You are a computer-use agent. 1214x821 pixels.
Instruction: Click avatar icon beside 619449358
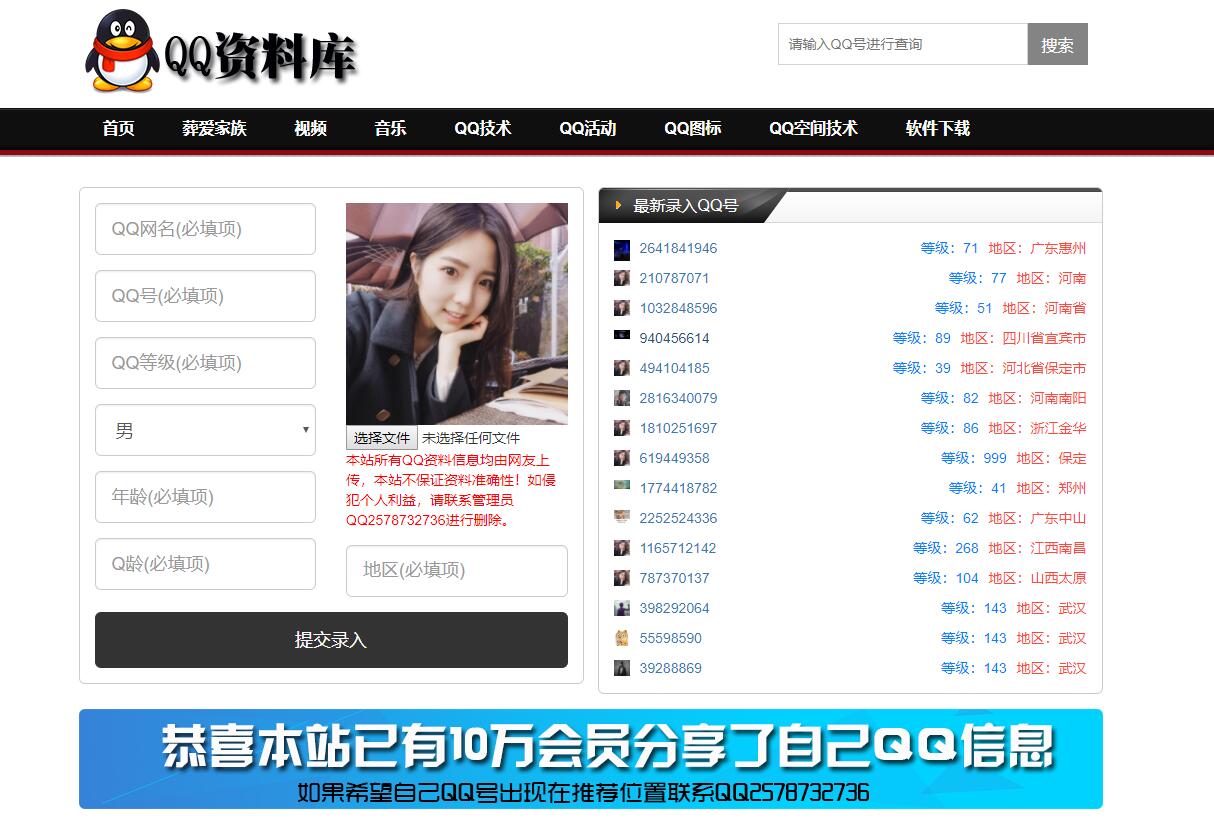[x=622, y=458]
